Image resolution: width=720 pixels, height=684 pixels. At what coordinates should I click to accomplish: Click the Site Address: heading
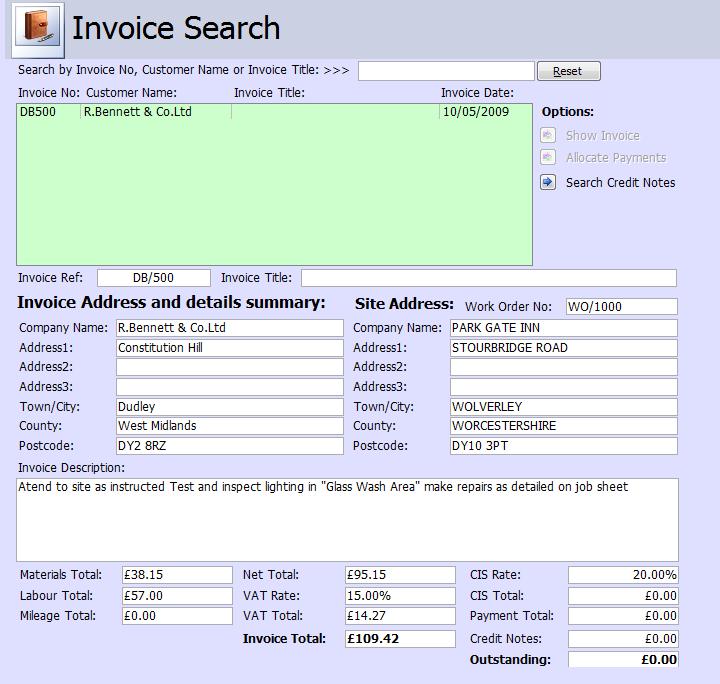pyautogui.click(x=404, y=304)
